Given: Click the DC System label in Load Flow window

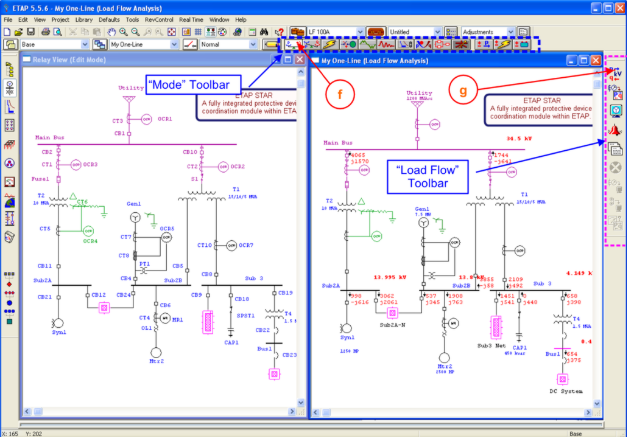Looking at the screenshot, I should pos(566,391).
